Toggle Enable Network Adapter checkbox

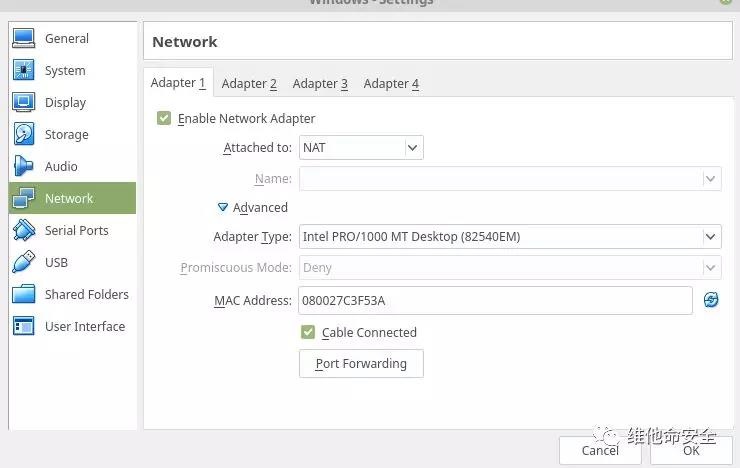[x=164, y=119]
